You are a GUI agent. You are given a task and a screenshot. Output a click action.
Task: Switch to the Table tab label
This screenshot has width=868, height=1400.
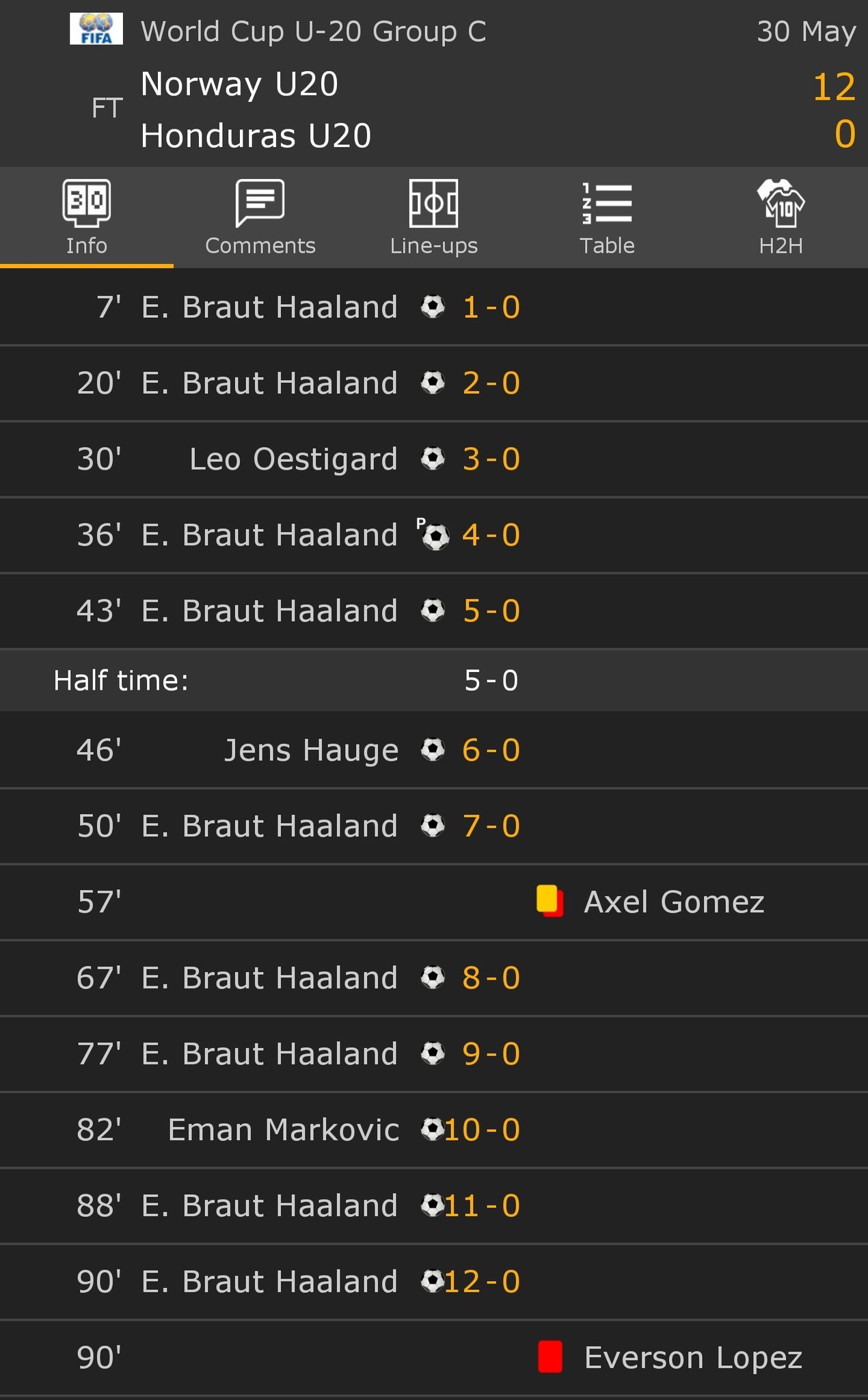[x=607, y=245]
